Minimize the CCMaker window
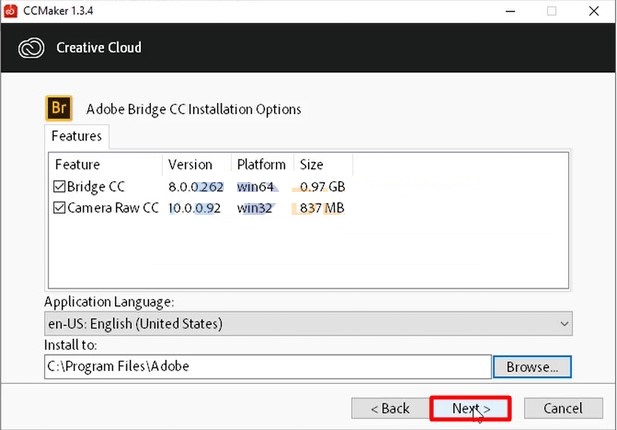Image resolution: width=617 pixels, height=430 pixels. 502,11
